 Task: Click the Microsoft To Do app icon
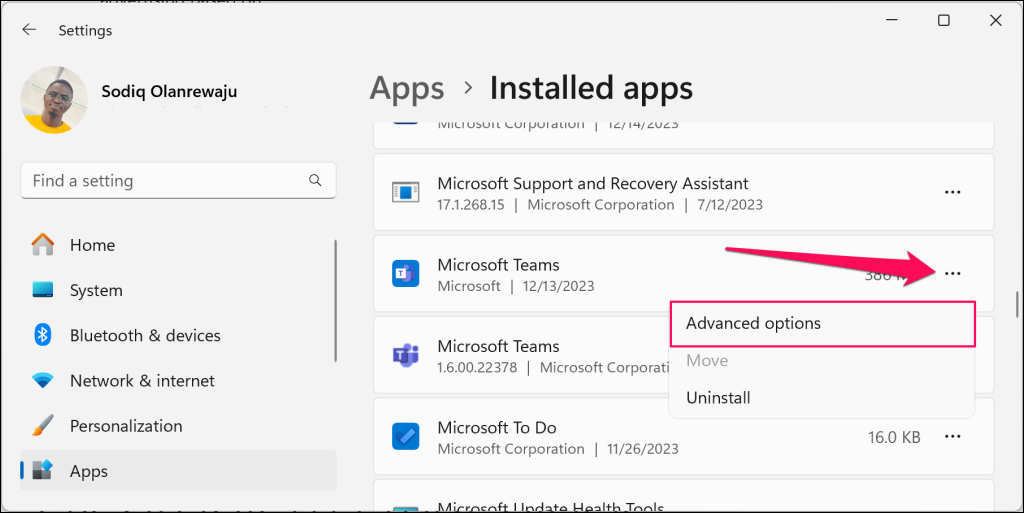coord(405,437)
